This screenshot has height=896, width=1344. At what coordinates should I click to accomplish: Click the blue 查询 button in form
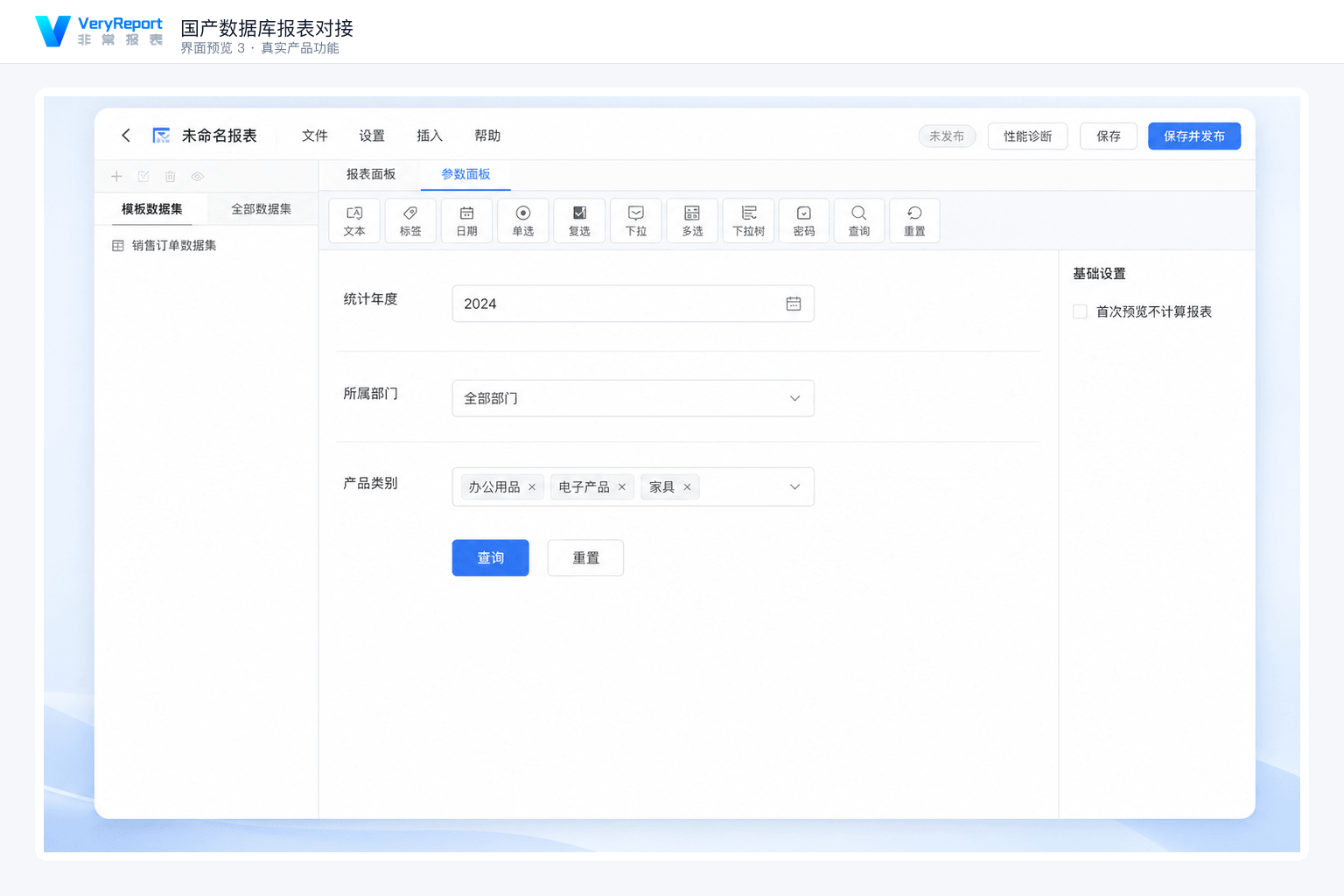click(x=491, y=558)
